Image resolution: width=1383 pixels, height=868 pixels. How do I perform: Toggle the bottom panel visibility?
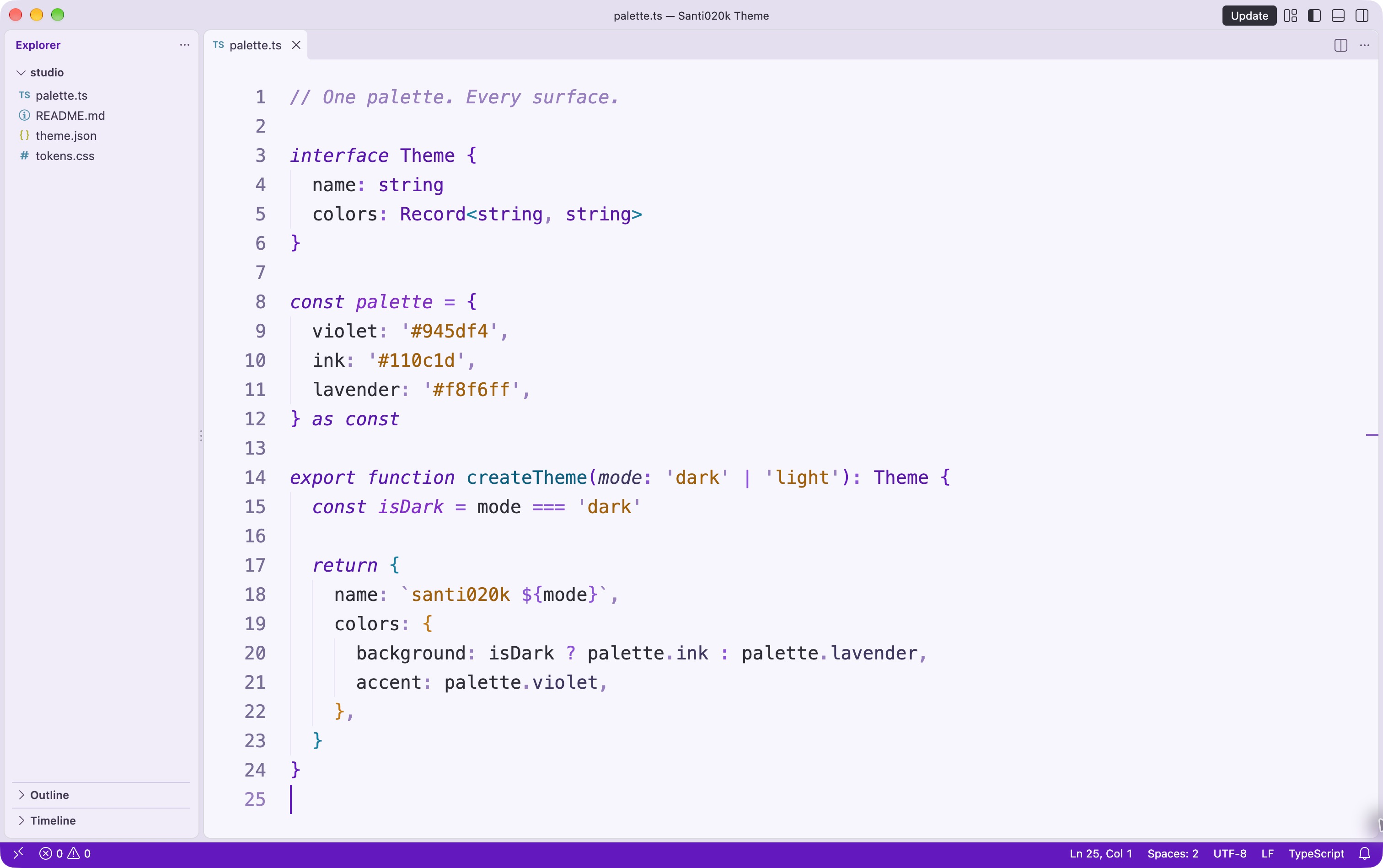[x=1338, y=16]
